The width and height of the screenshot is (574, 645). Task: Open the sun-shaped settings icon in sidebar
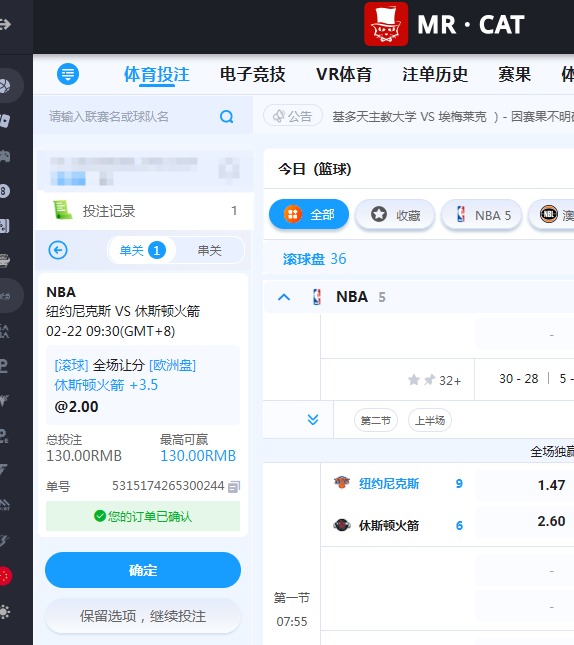[x=5, y=612]
